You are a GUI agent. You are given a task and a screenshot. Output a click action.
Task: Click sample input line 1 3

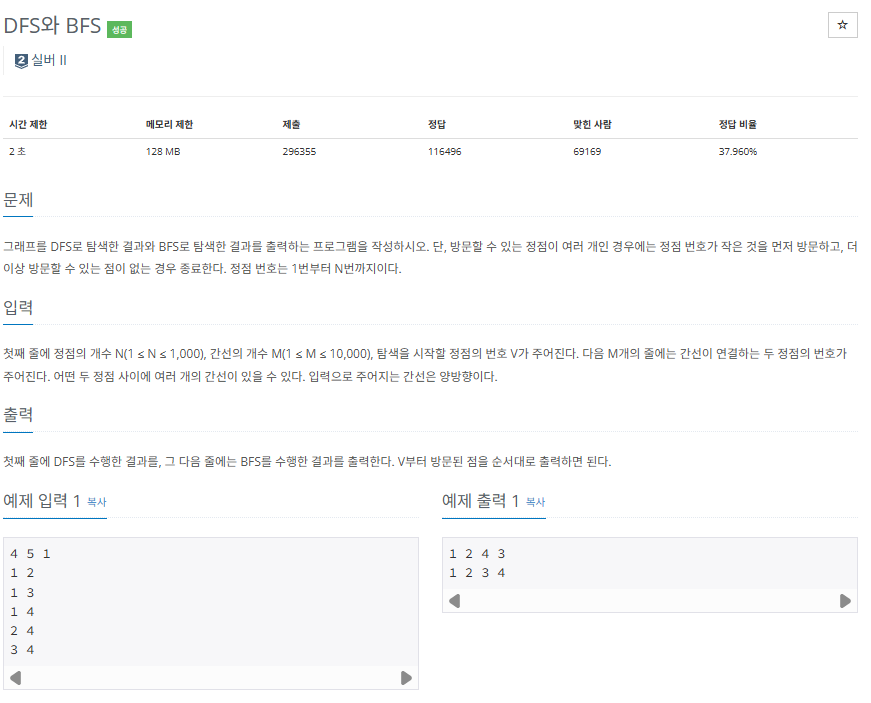[22, 593]
